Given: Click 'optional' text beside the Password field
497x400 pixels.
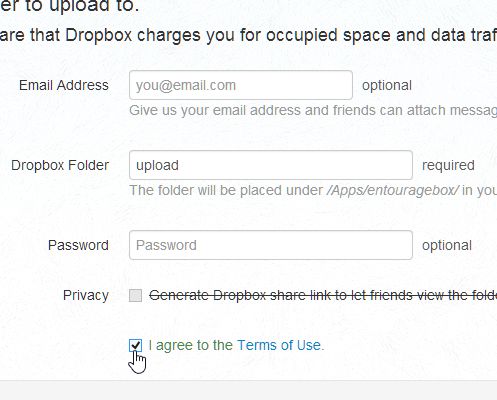Looking at the screenshot, I should pyautogui.click(x=447, y=246).
